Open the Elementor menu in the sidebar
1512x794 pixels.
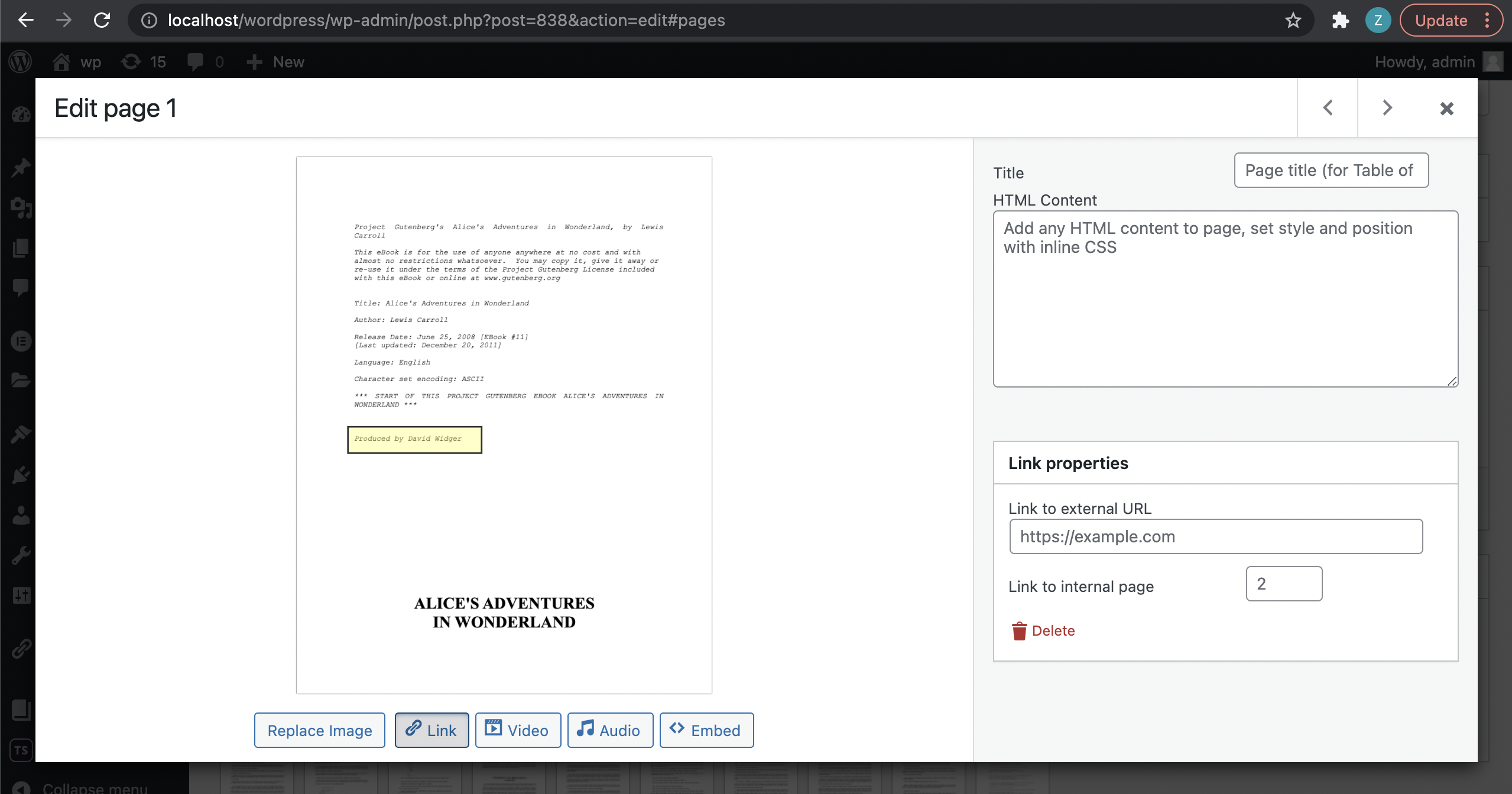click(21, 341)
